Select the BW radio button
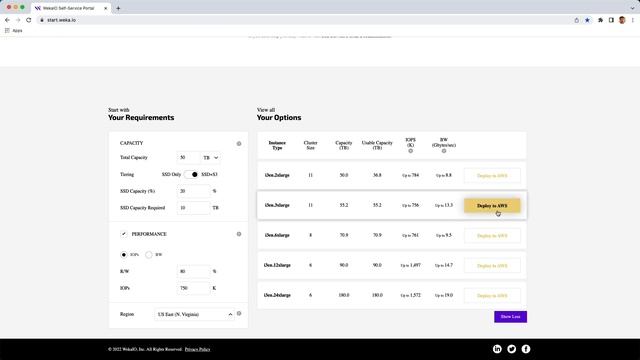 [149, 255]
